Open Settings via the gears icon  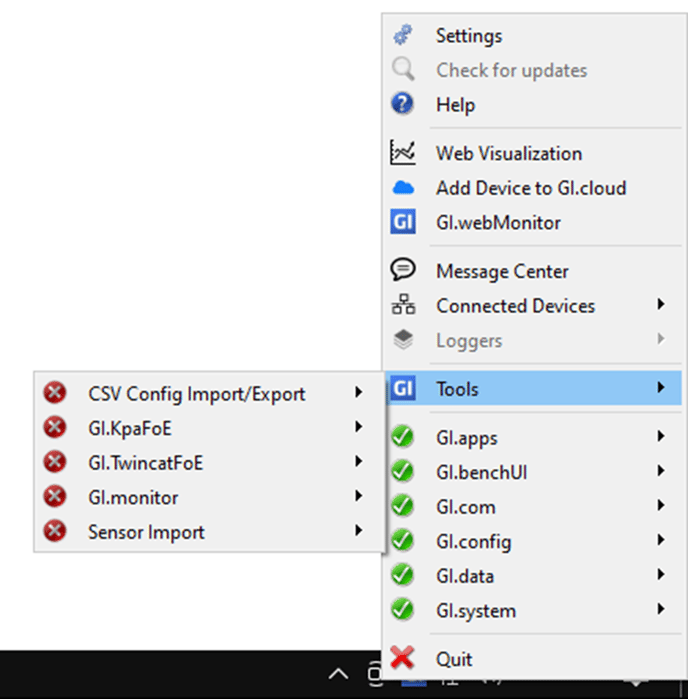(403, 35)
